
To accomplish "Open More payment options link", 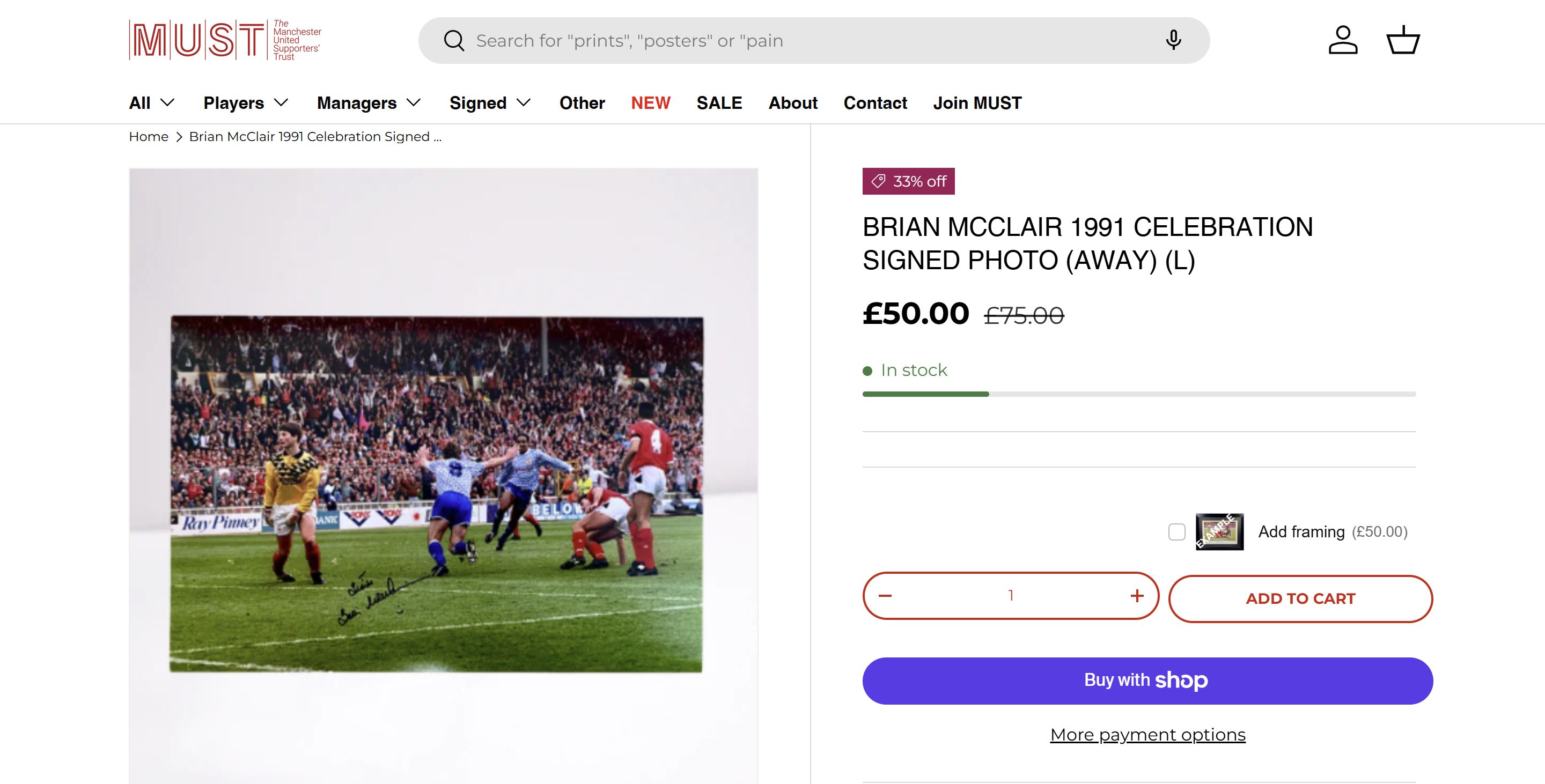I will [x=1147, y=735].
